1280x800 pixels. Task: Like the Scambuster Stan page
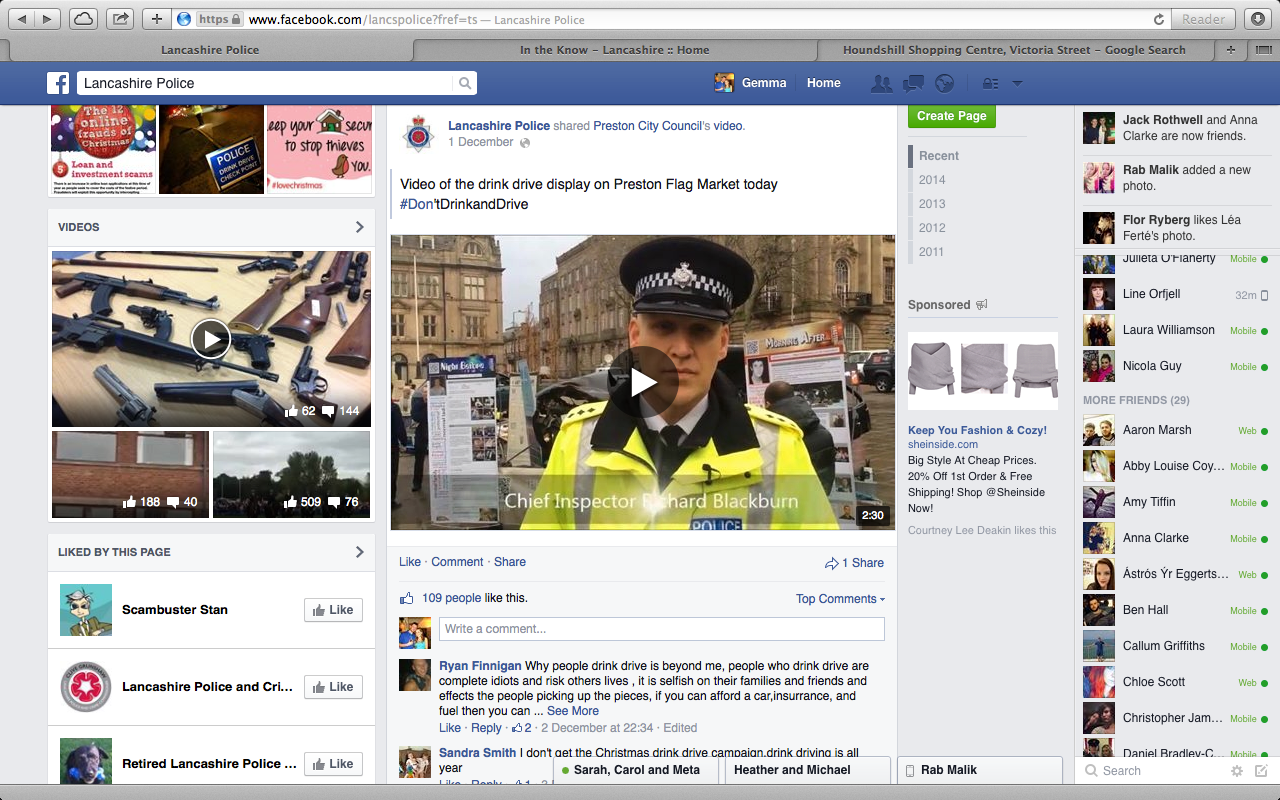pyautogui.click(x=333, y=610)
